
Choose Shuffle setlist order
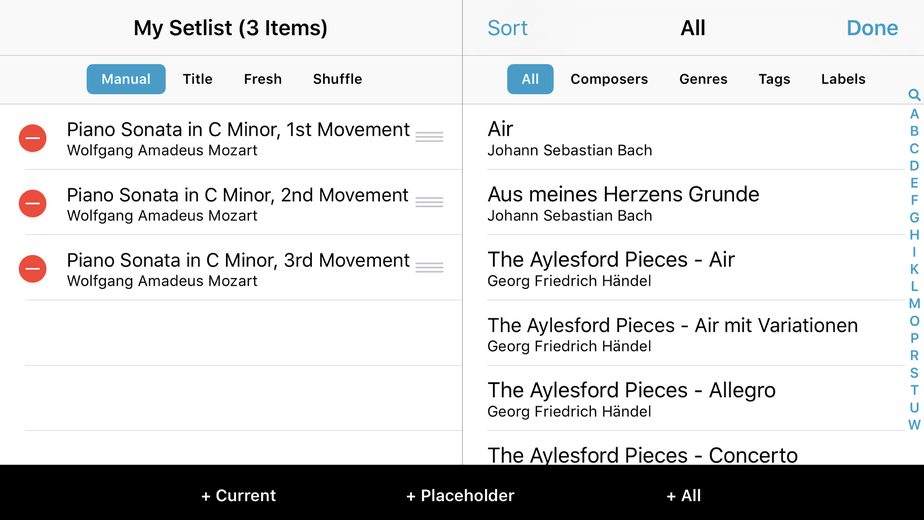pos(337,79)
